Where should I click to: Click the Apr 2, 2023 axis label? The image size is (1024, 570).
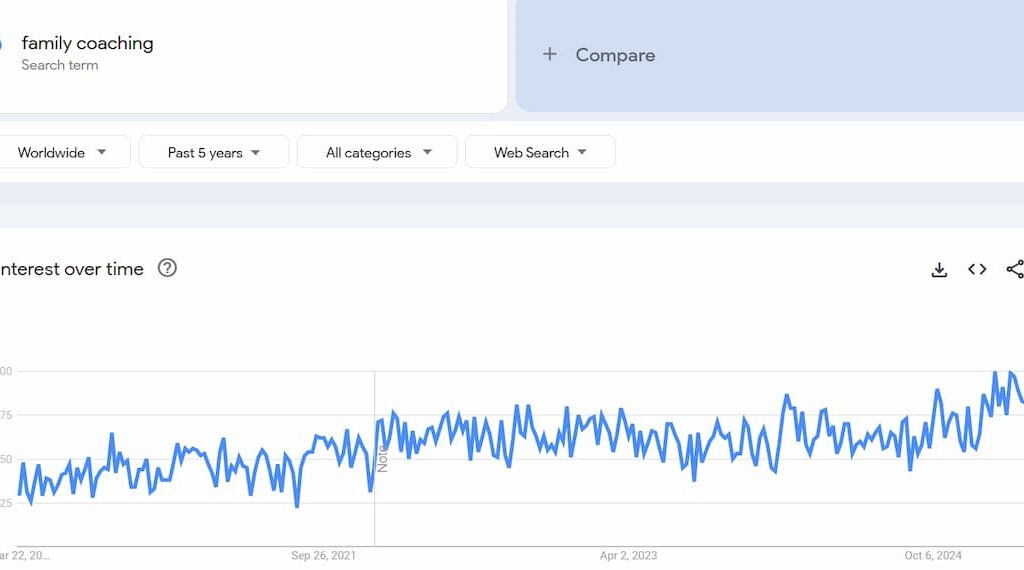point(628,555)
